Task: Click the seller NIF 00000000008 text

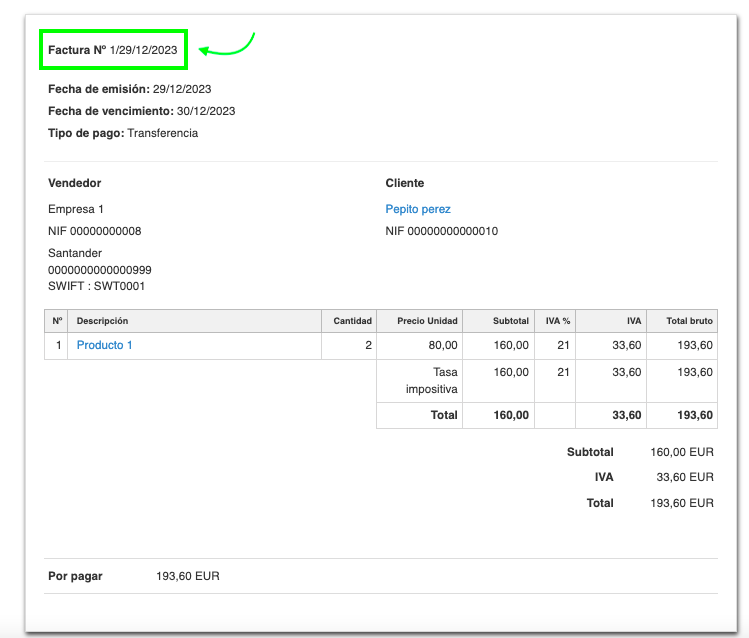Action: pos(94,231)
